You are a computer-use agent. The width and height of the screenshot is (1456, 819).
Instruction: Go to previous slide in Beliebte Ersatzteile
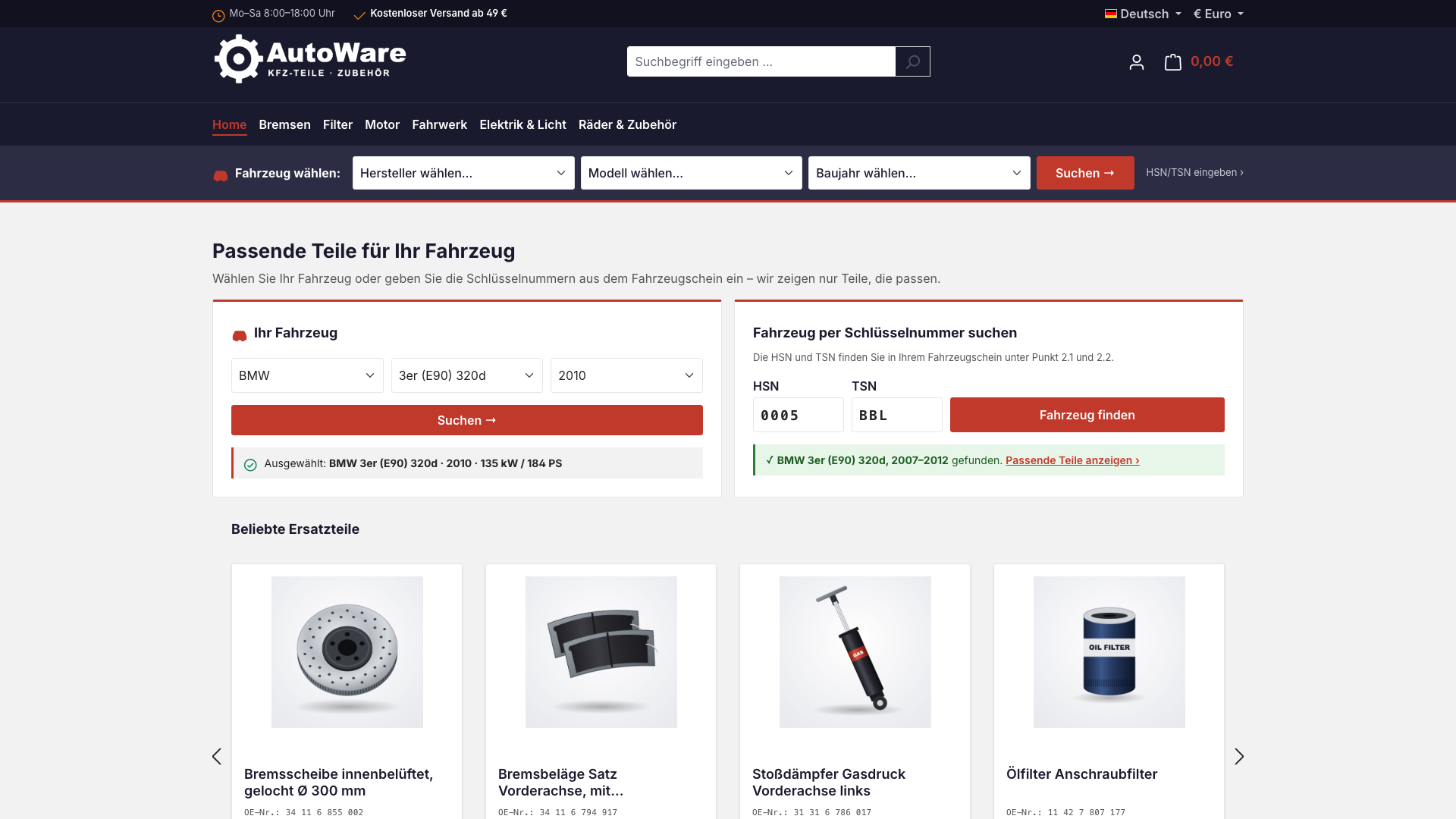click(217, 756)
